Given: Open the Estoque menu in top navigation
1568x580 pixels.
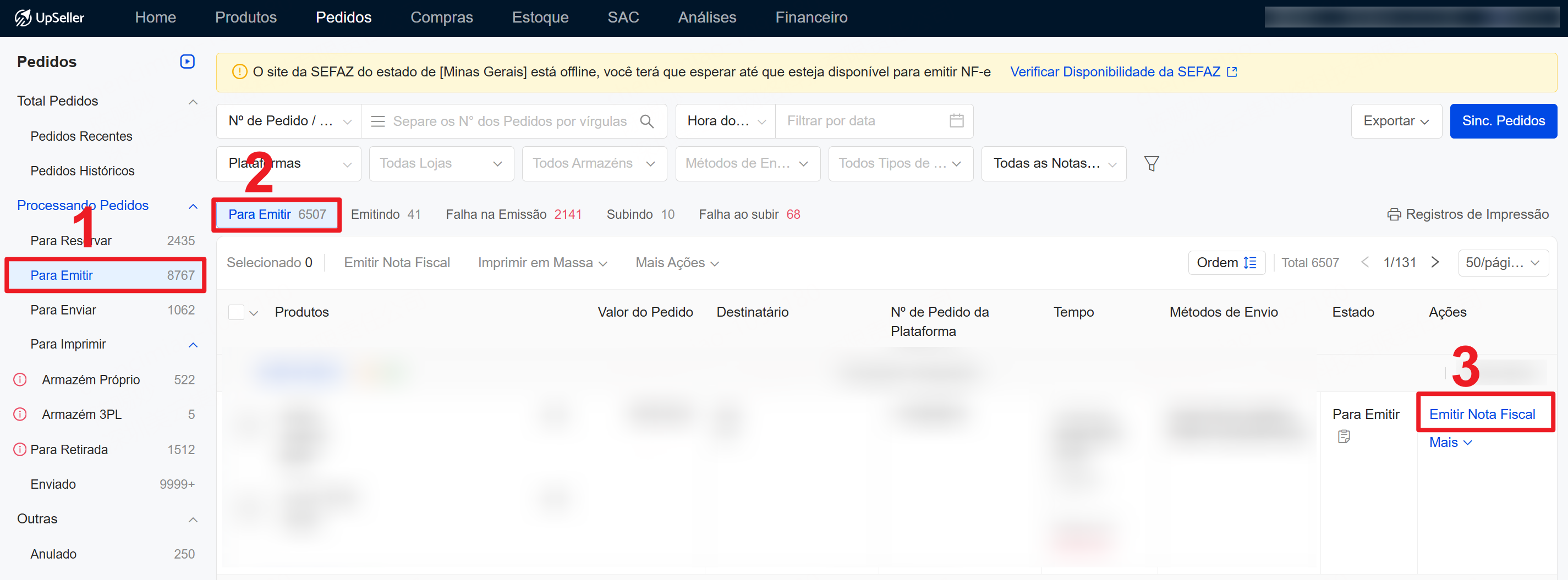Looking at the screenshot, I should pos(539,18).
